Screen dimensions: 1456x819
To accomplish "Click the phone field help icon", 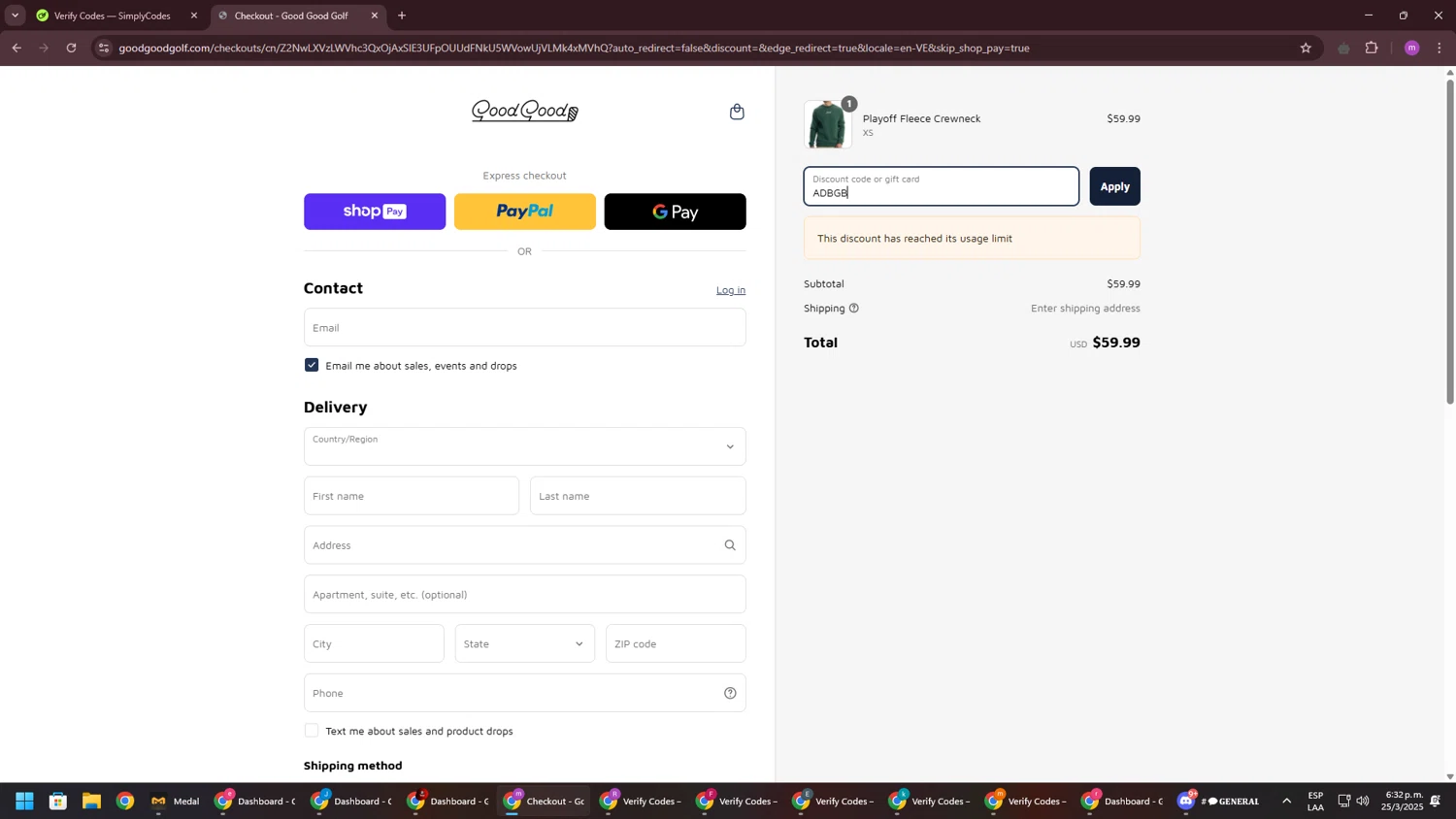I will point(730,693).
